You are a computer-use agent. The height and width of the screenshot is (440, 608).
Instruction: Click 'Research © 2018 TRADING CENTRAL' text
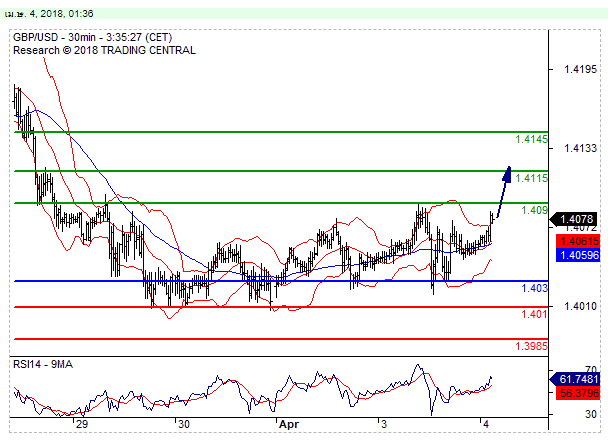pos(104,50)
